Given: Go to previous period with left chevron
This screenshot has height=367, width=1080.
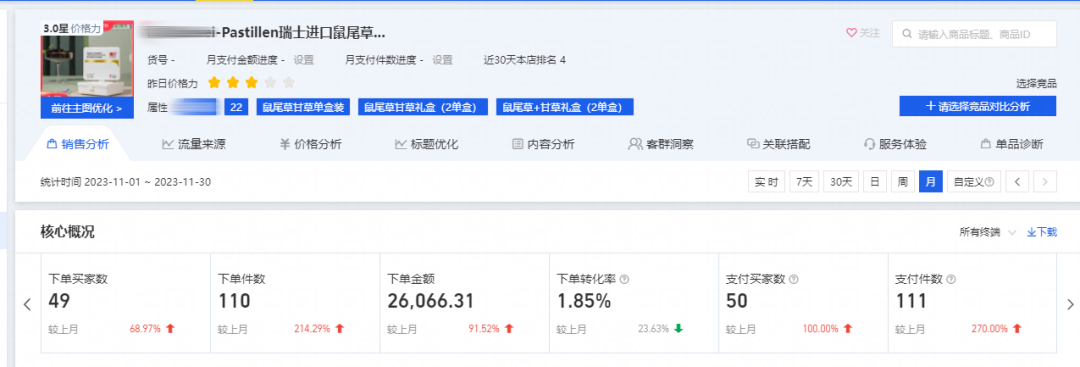Looking at the screenshot, I should click(x=1017, y=182).
